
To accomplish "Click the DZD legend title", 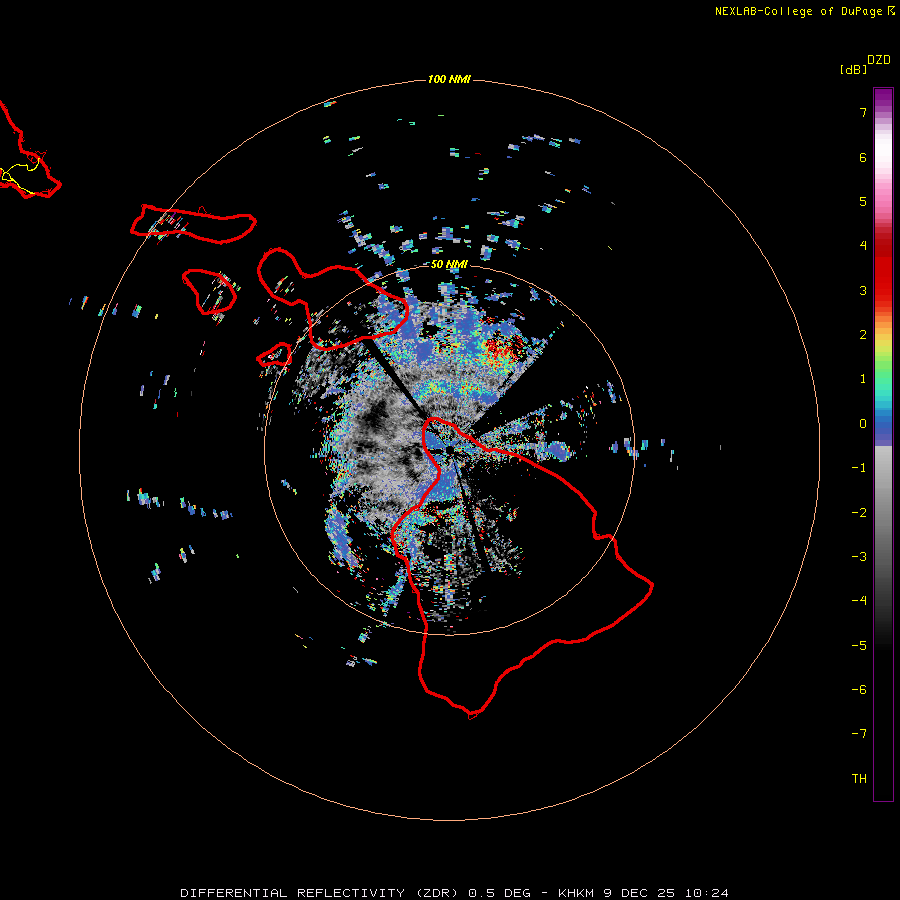I will pos(879,60).
